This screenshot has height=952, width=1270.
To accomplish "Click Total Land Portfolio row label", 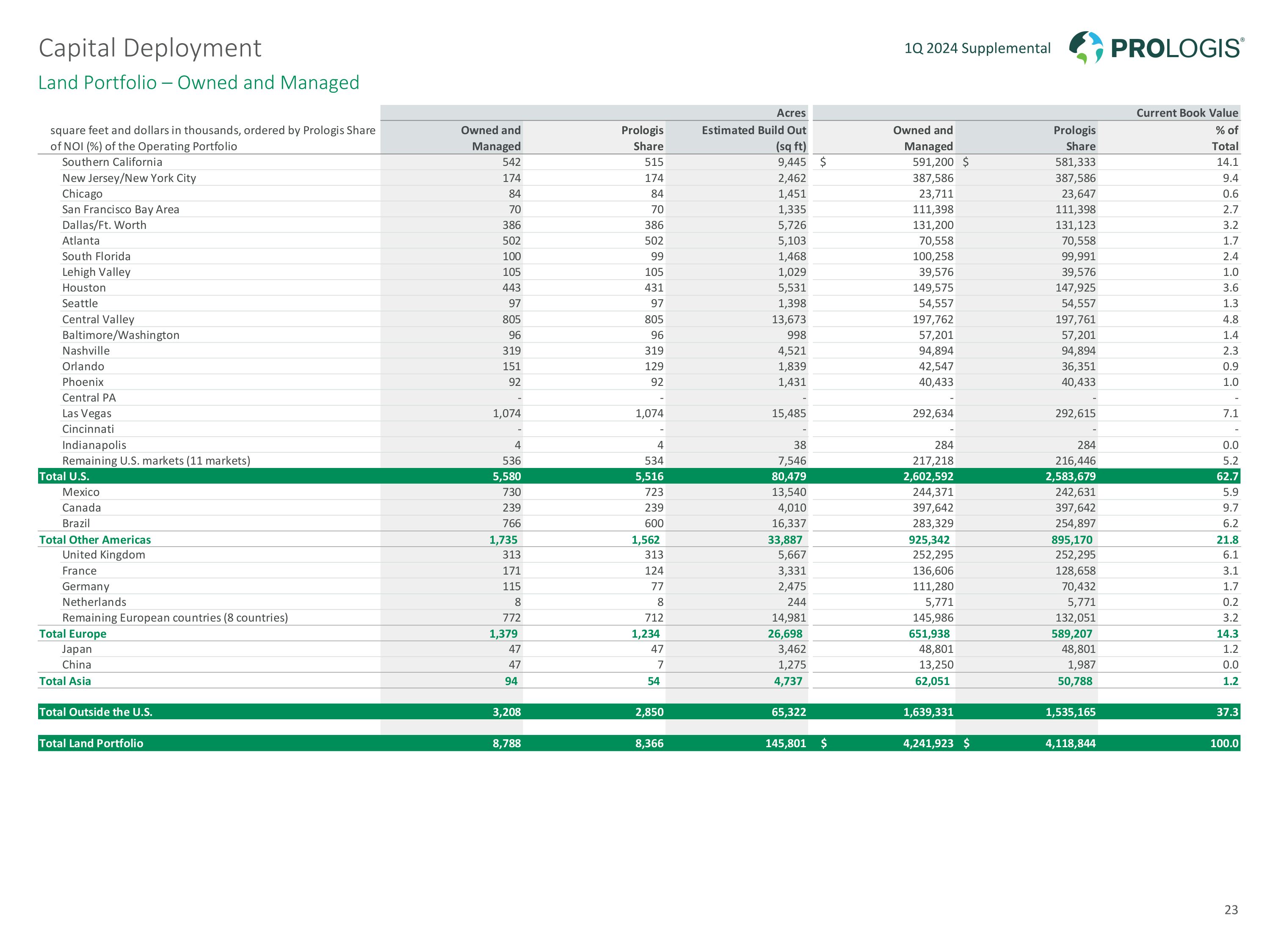I will tap(91, 743).
